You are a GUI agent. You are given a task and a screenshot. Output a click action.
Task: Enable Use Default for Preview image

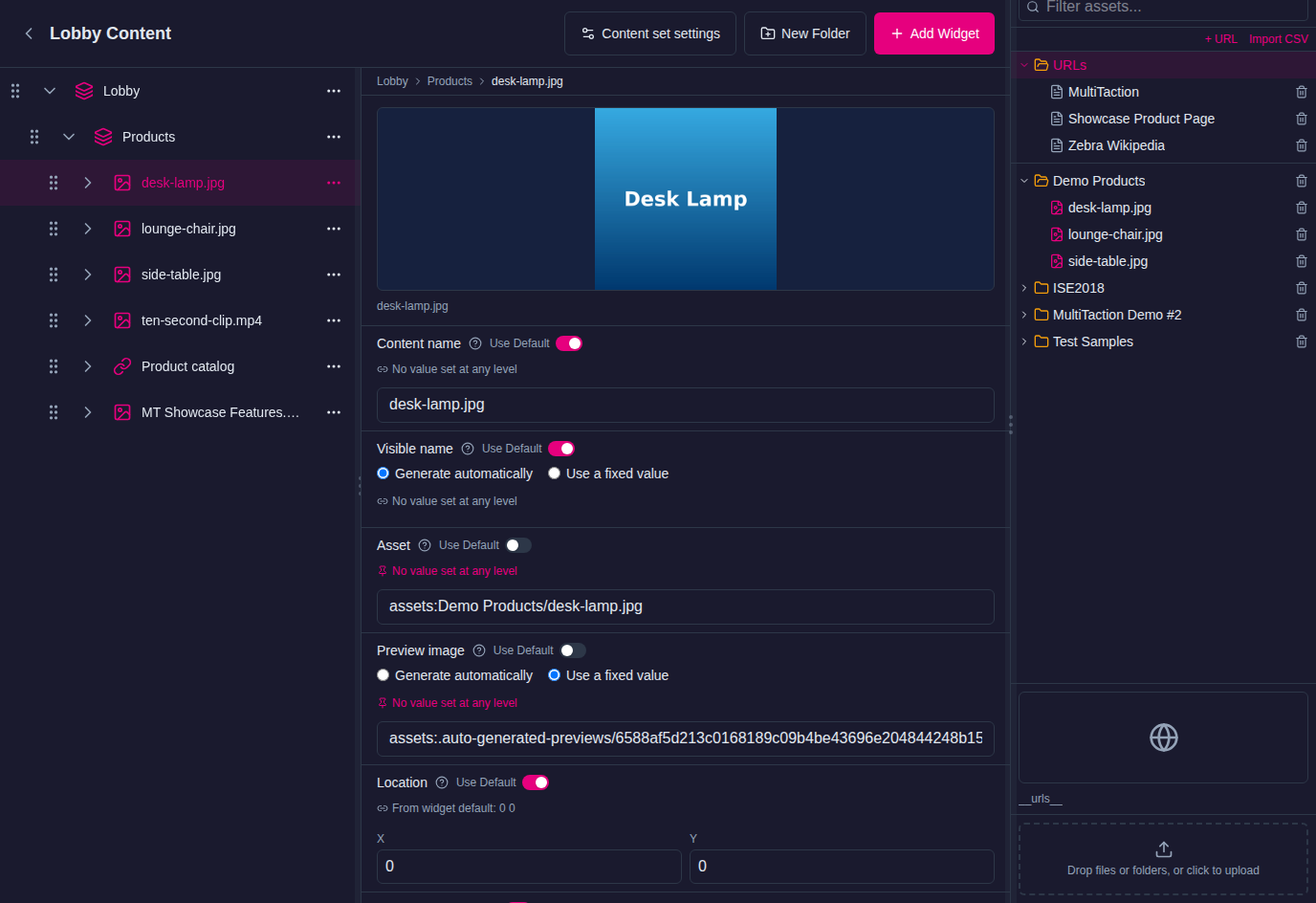573,650
